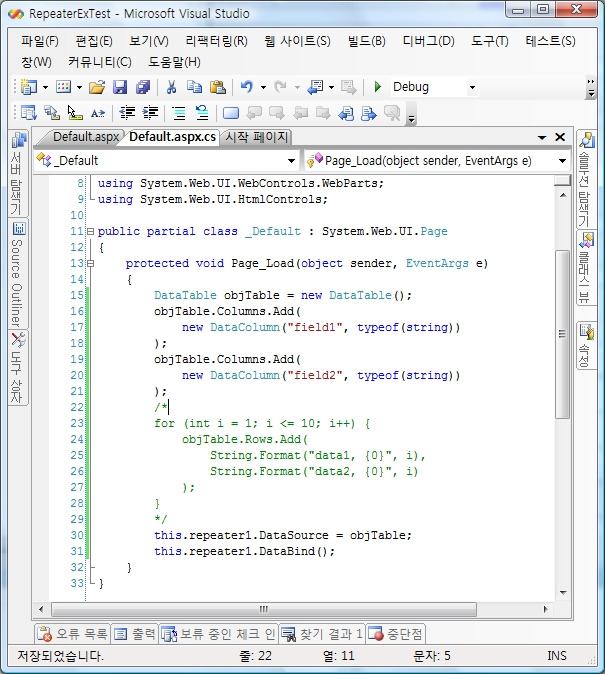Image resolution: width=605 pixels, height=674 pixels.
Task: Cut the selection with the scissors icon
Action: pos(172,87)
